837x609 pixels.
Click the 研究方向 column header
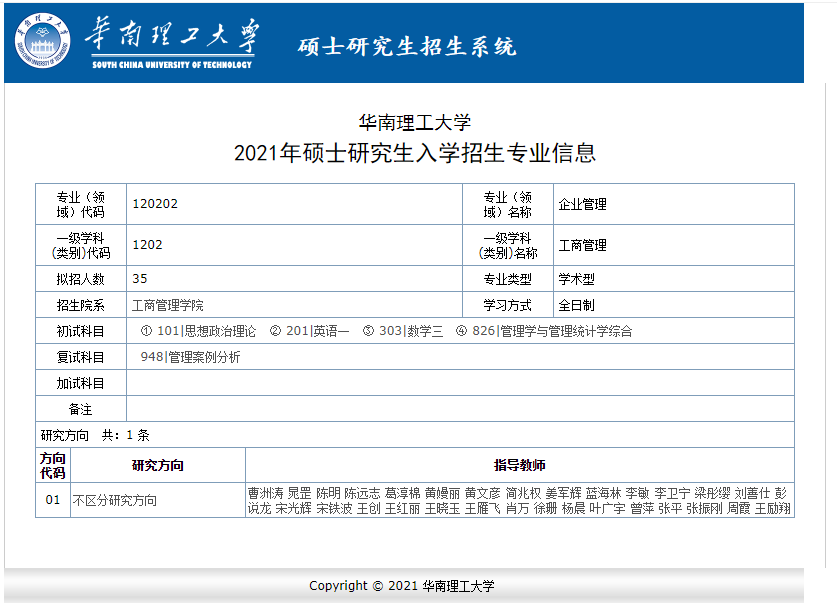tap(158, 465)
